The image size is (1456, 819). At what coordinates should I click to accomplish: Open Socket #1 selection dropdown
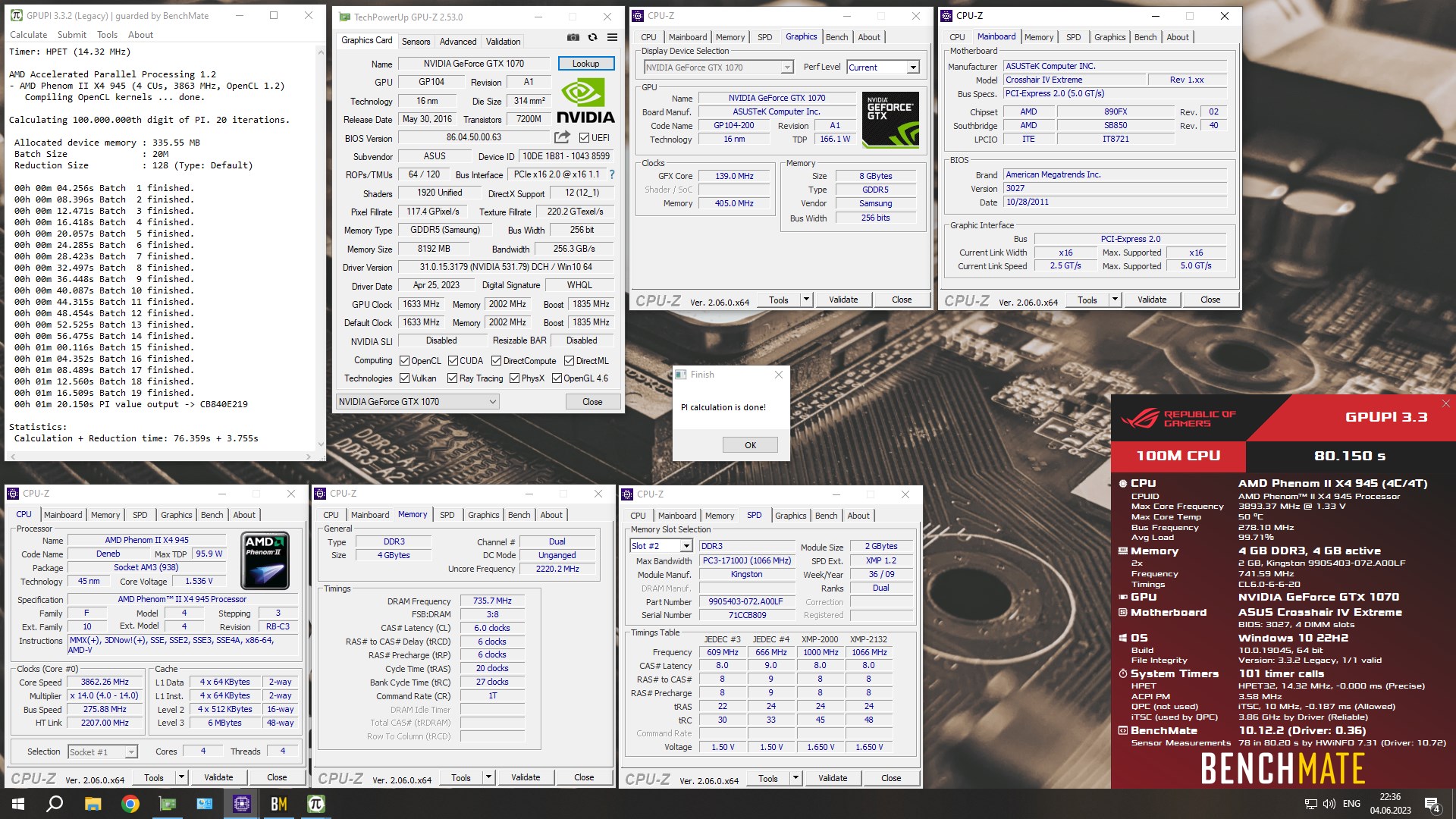click(x=102, y=752)
